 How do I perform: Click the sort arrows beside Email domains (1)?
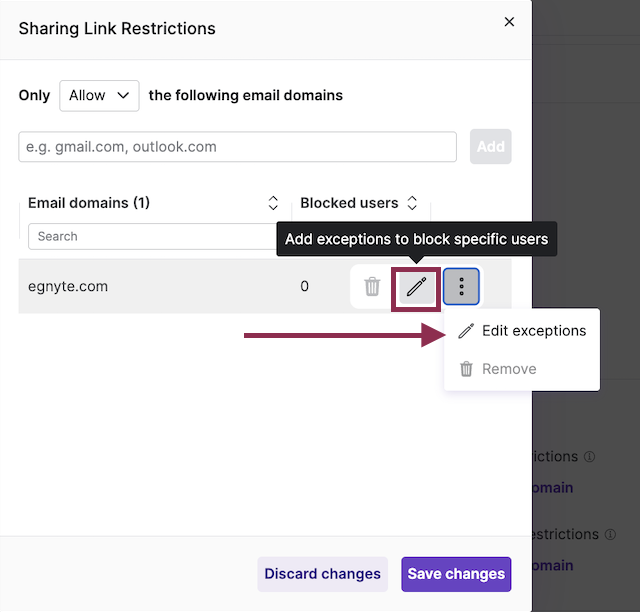(x=273, y=203)
